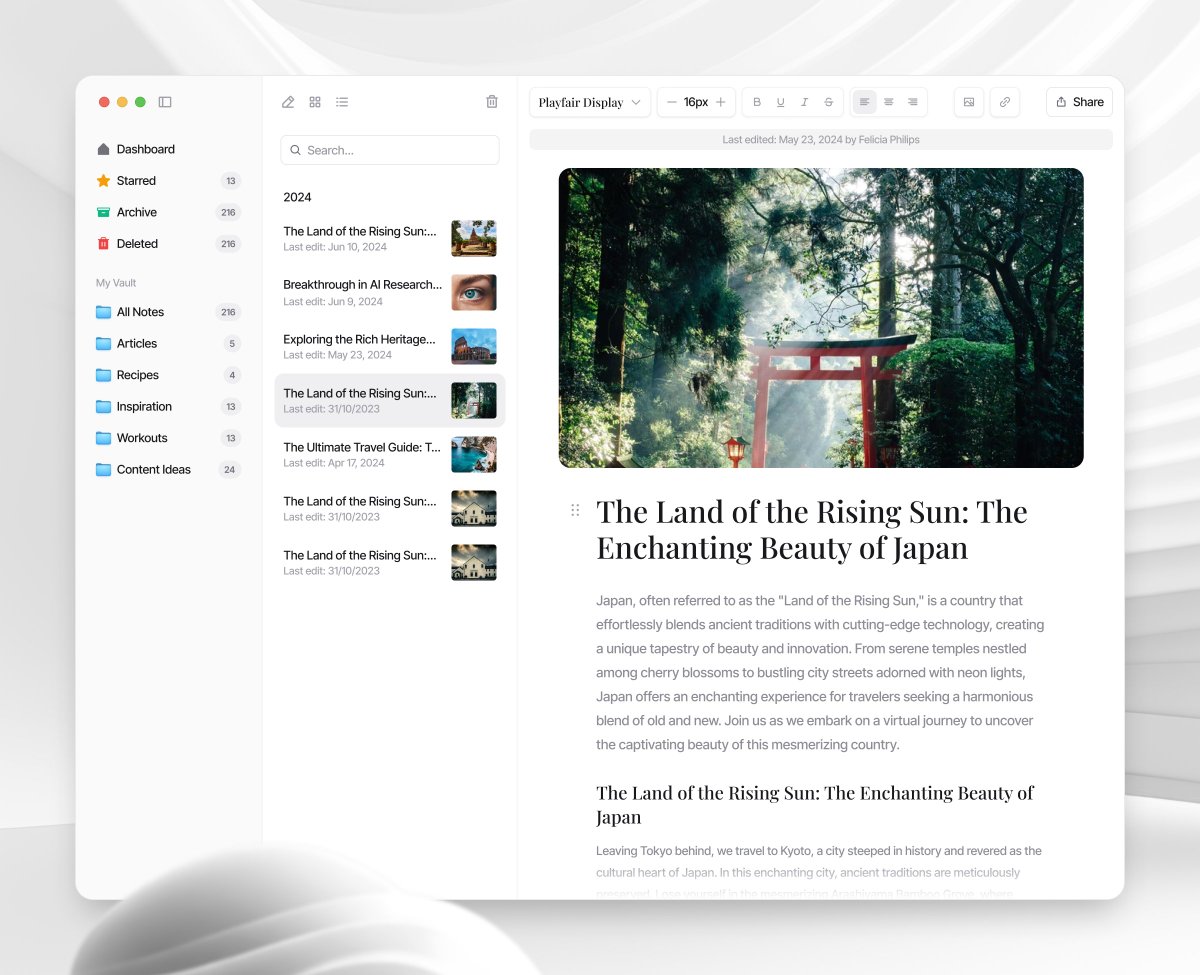This screenshot has height=975, width=1200.
Task: Open the Inspiration folder
Action: tap(168, 407)
